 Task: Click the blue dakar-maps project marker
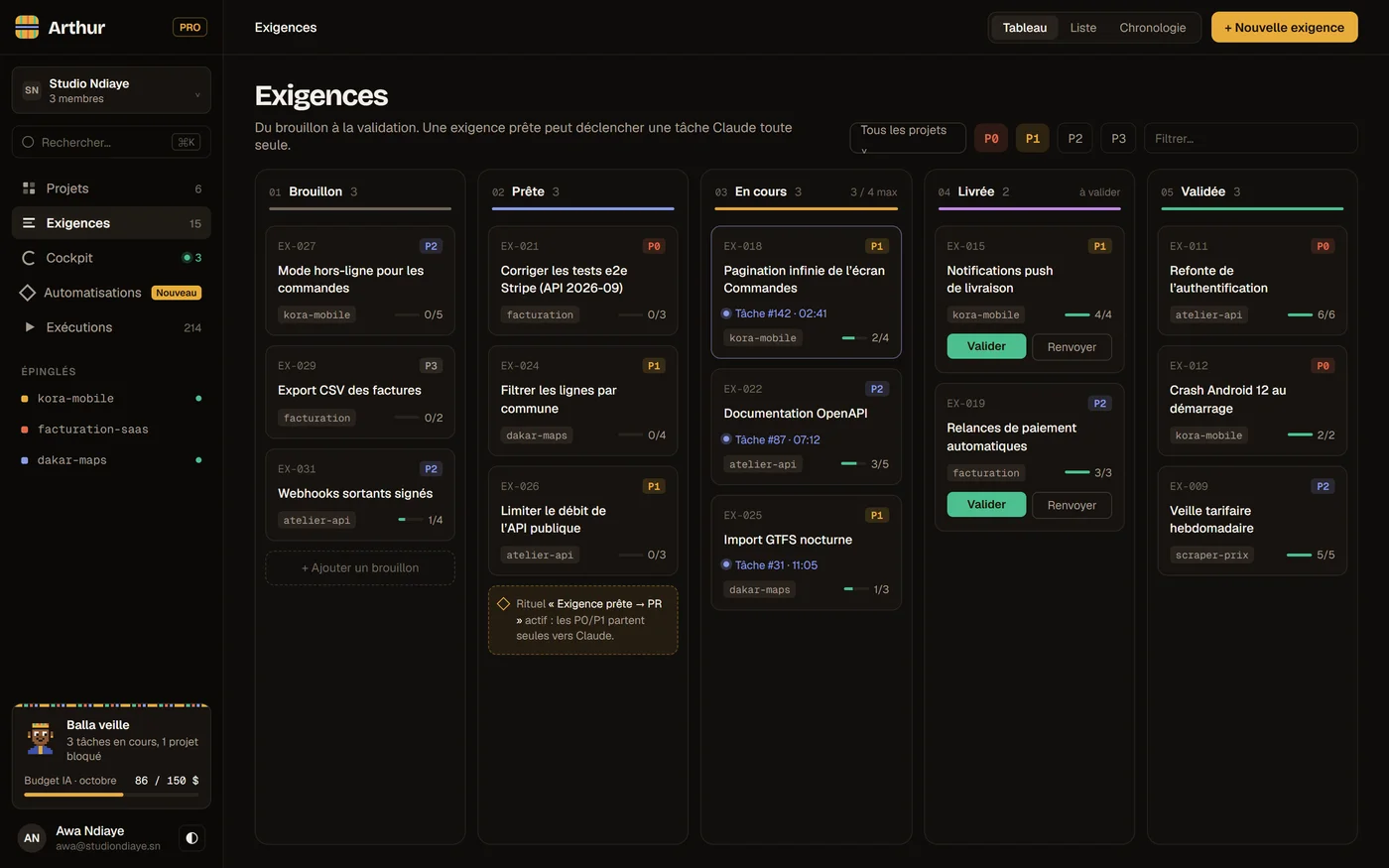pos(25,460)
